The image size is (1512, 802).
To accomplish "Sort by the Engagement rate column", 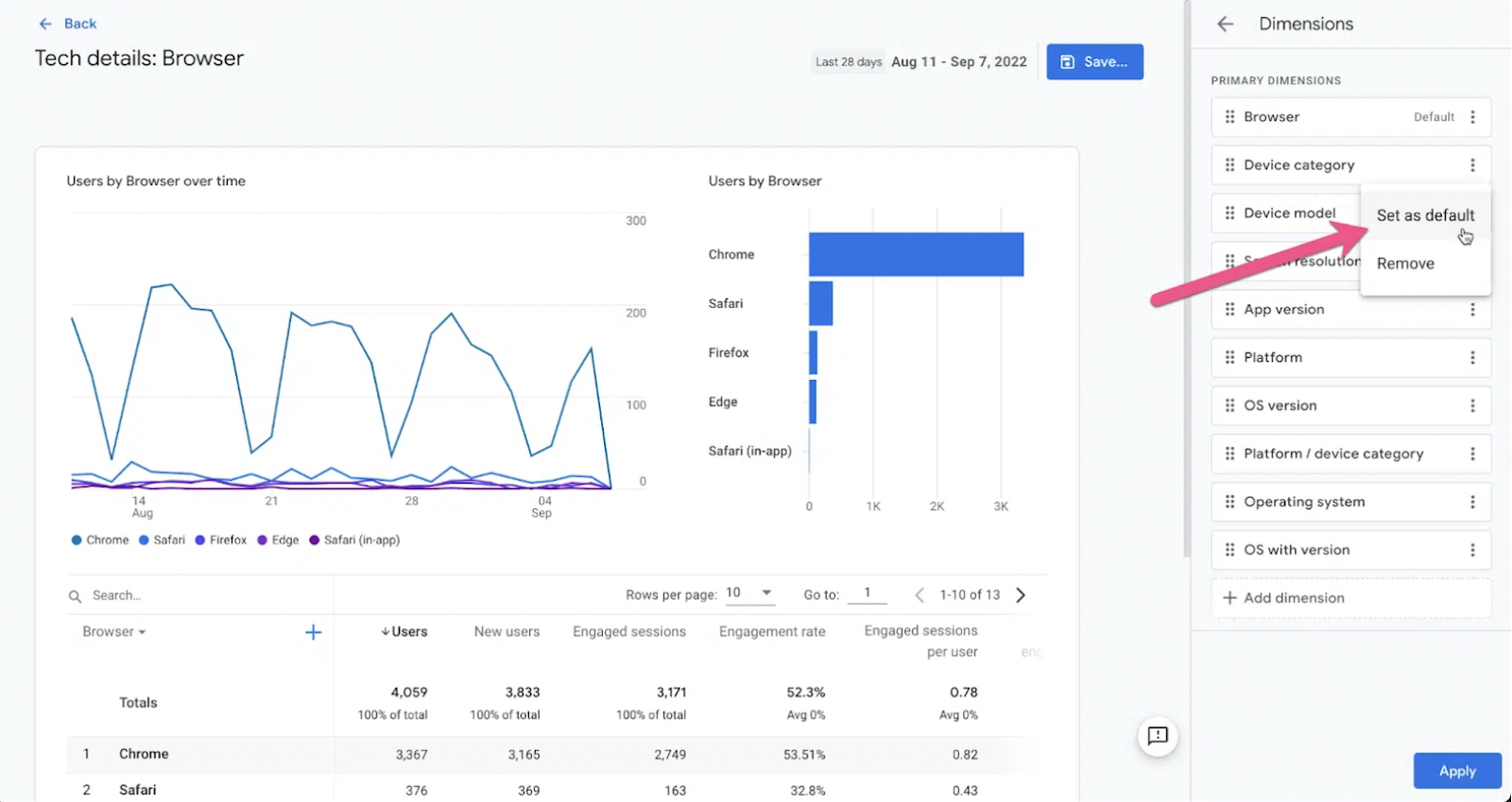I will 772,632.
